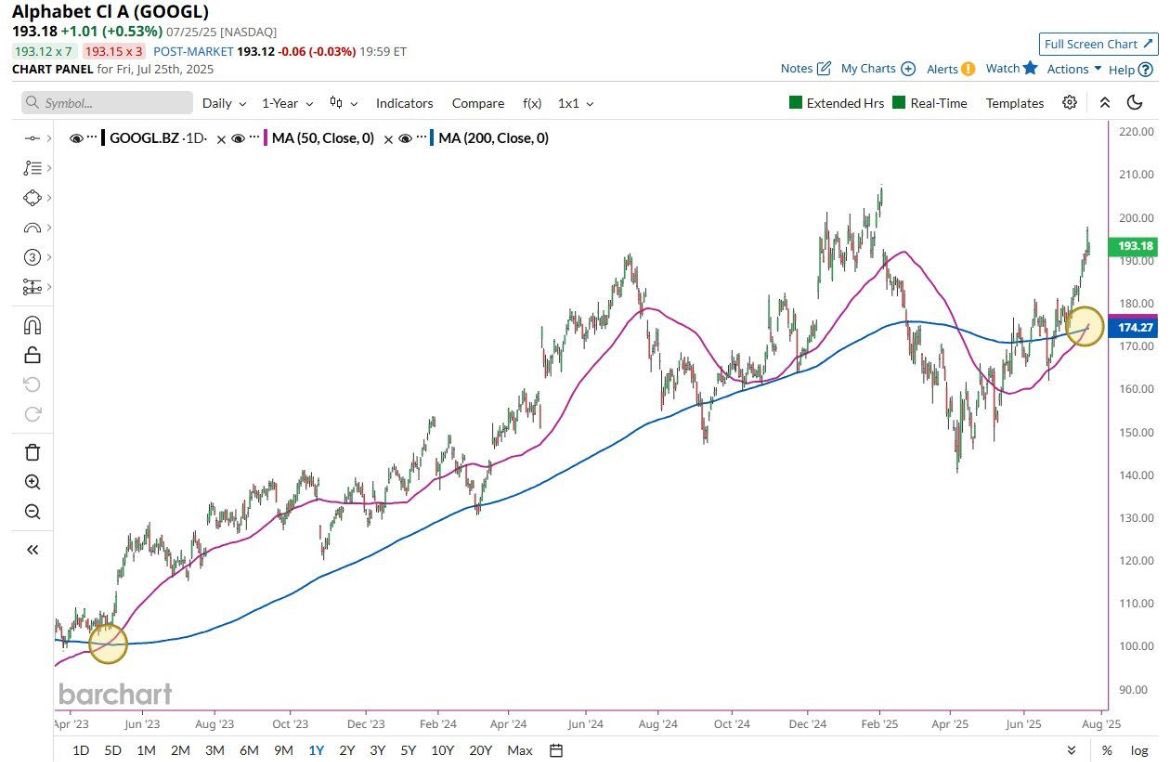Click the blue MA (200) color bar

(432, 138)
